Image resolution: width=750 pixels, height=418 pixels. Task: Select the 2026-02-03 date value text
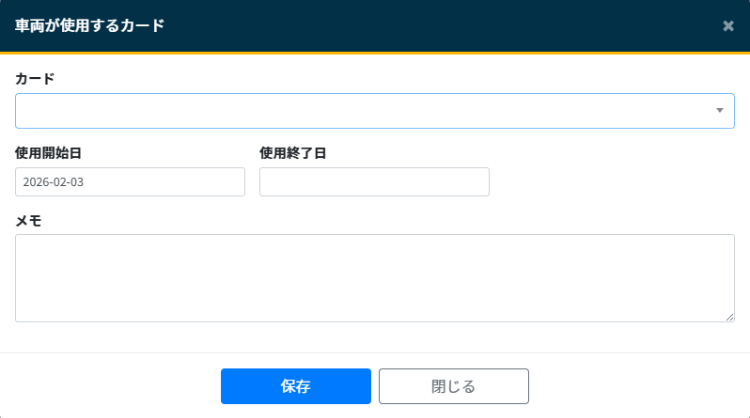click(54, 182)
